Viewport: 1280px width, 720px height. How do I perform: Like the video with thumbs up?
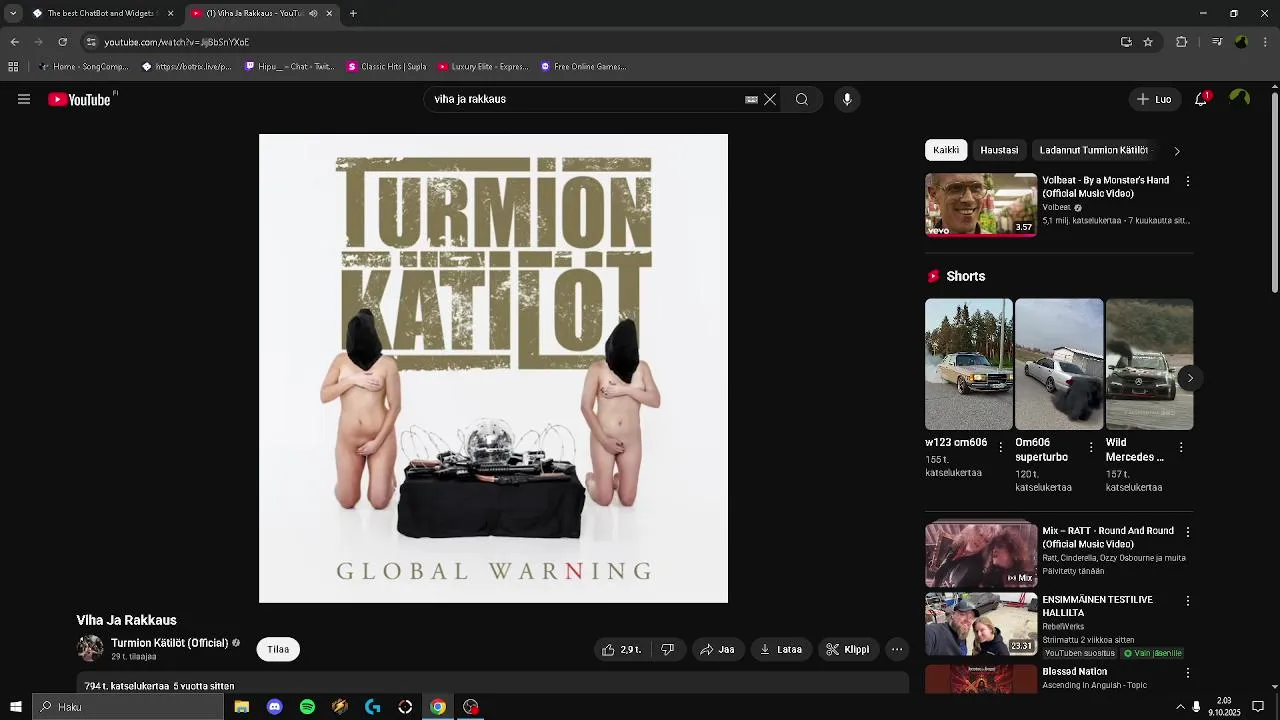click(621, 649)
